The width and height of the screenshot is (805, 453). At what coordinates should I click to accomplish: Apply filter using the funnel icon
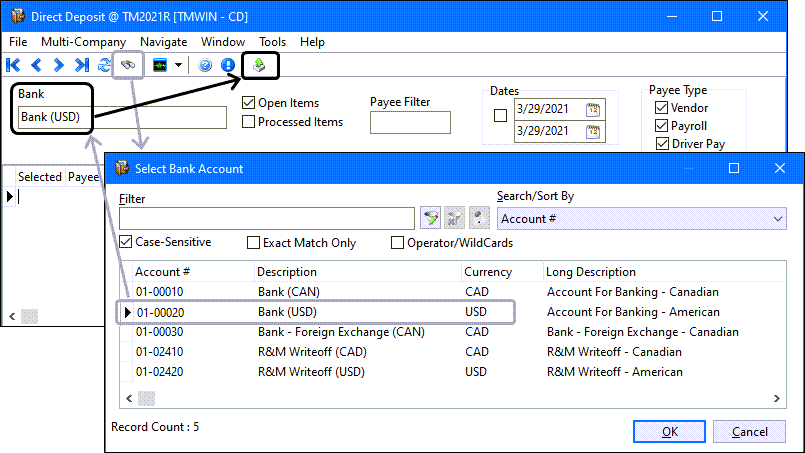click(431, 219)
